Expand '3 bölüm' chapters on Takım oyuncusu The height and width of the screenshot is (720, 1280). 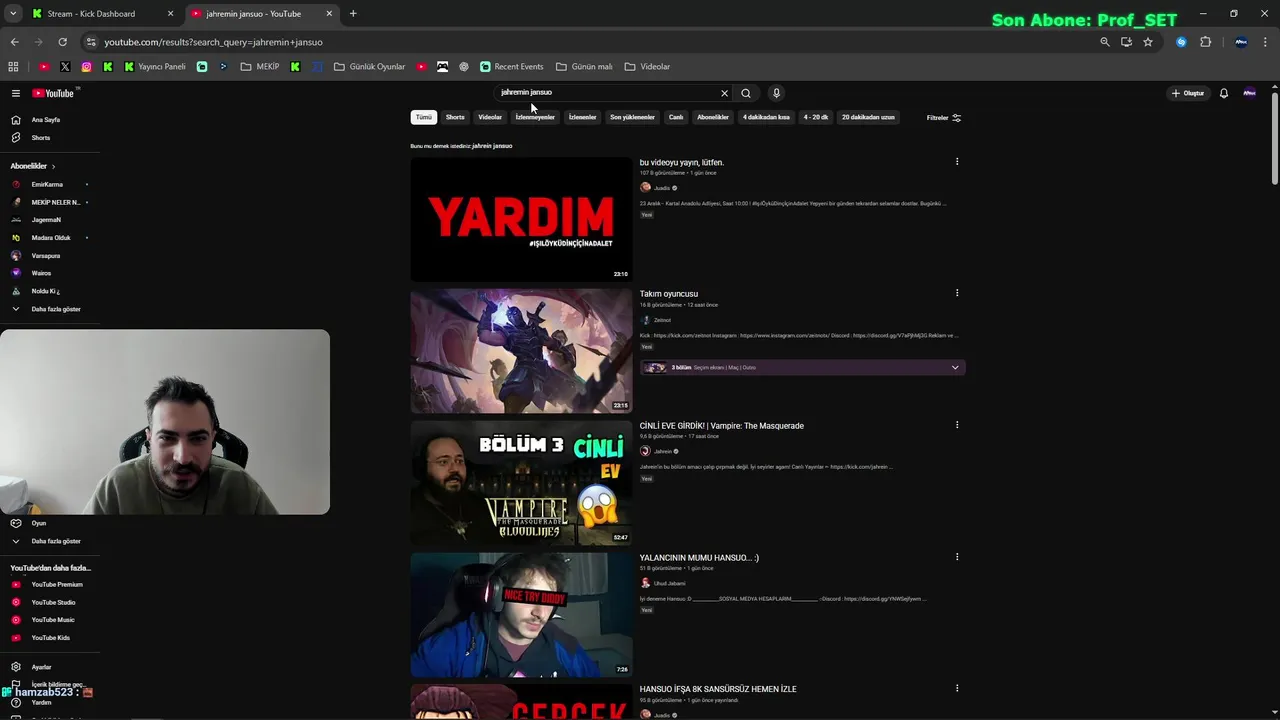955,367
